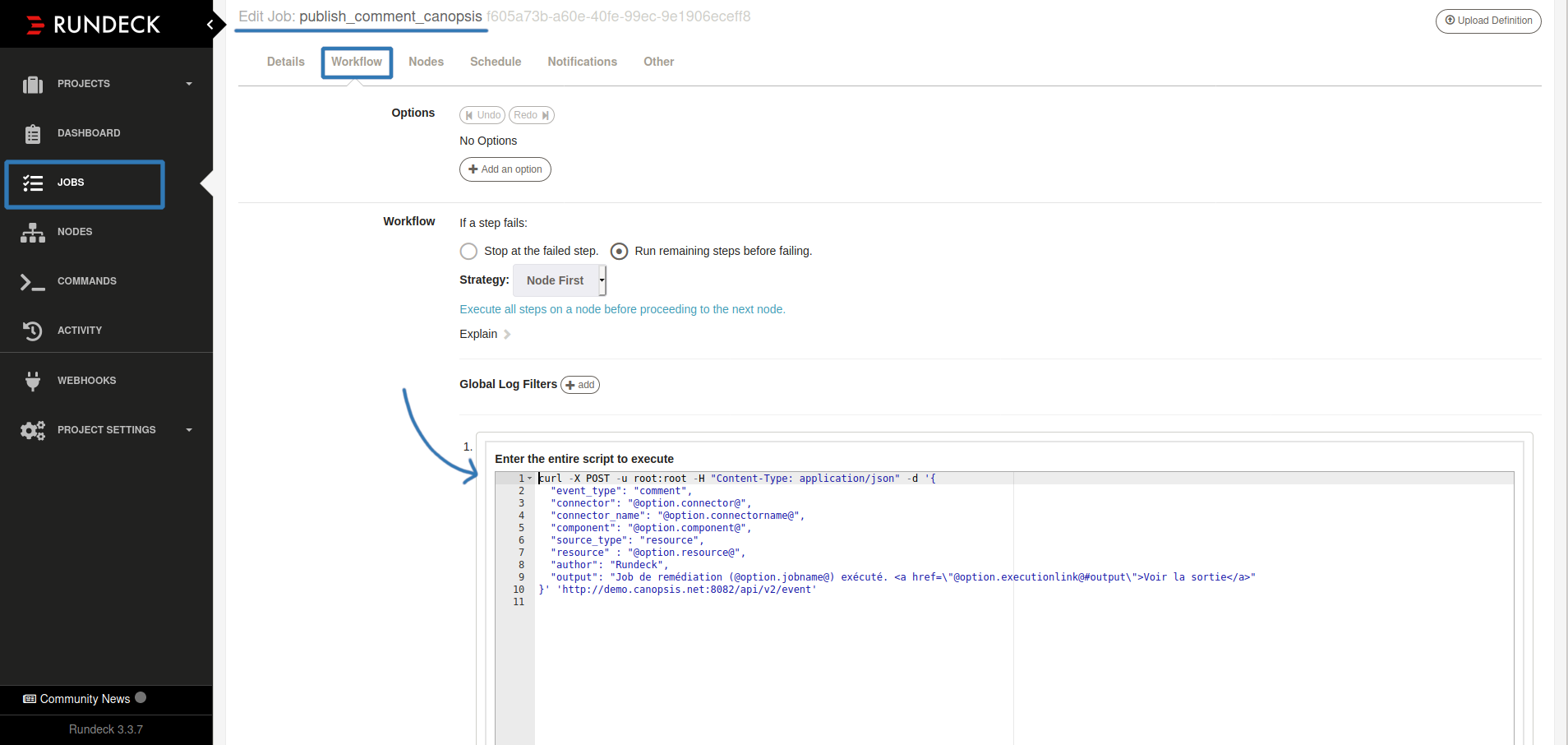Open the Nodes sidebar item
The image size is (1568, 745).
[107, 232]
